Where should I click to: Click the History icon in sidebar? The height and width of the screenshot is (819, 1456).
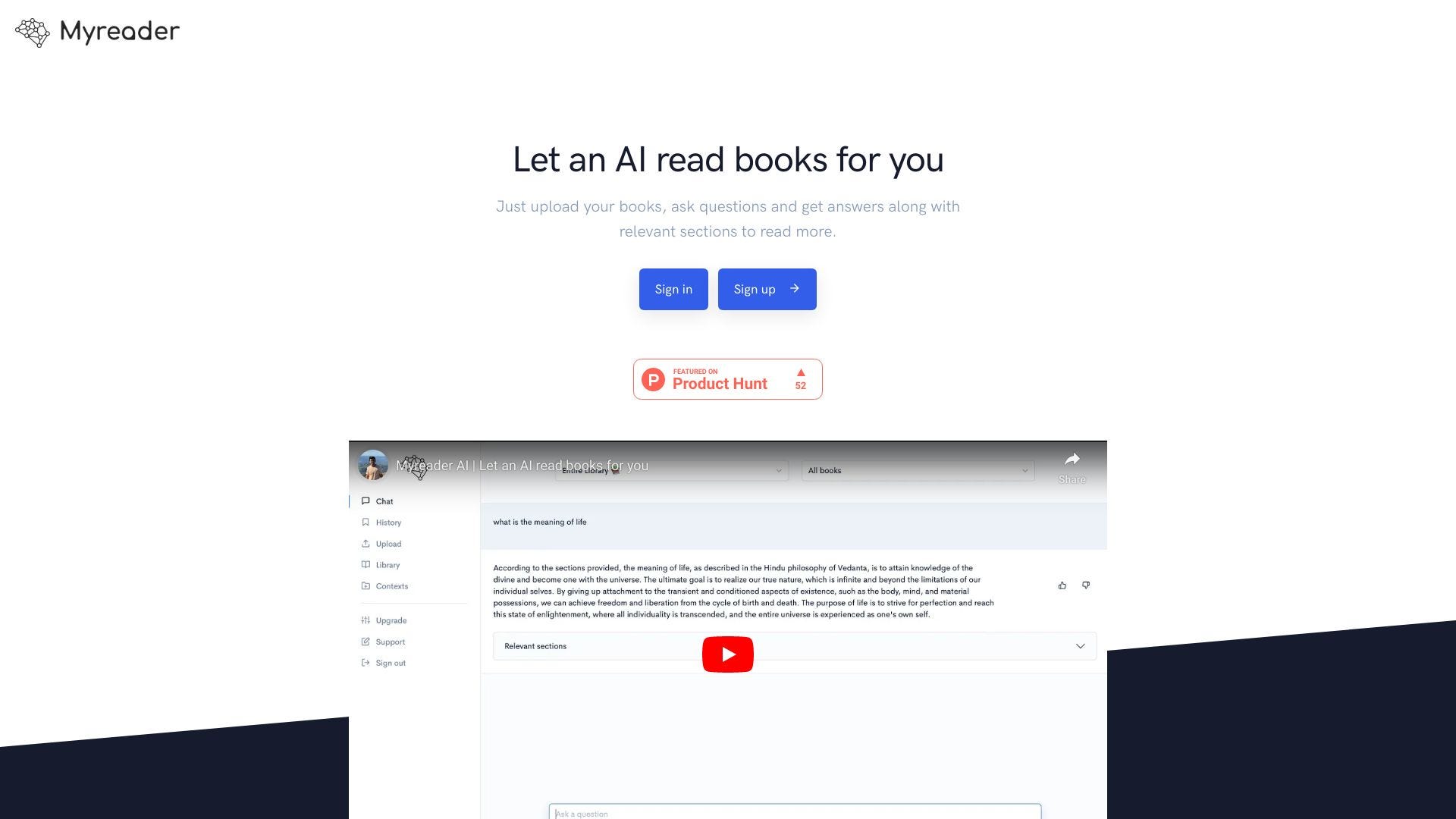click(366, 522)
